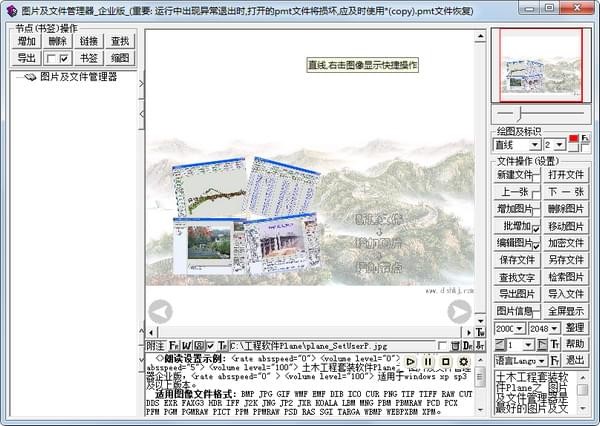Toggle the unchecked box beside 导出
Viewport: 600px width, 426px height.
point(51,59)
